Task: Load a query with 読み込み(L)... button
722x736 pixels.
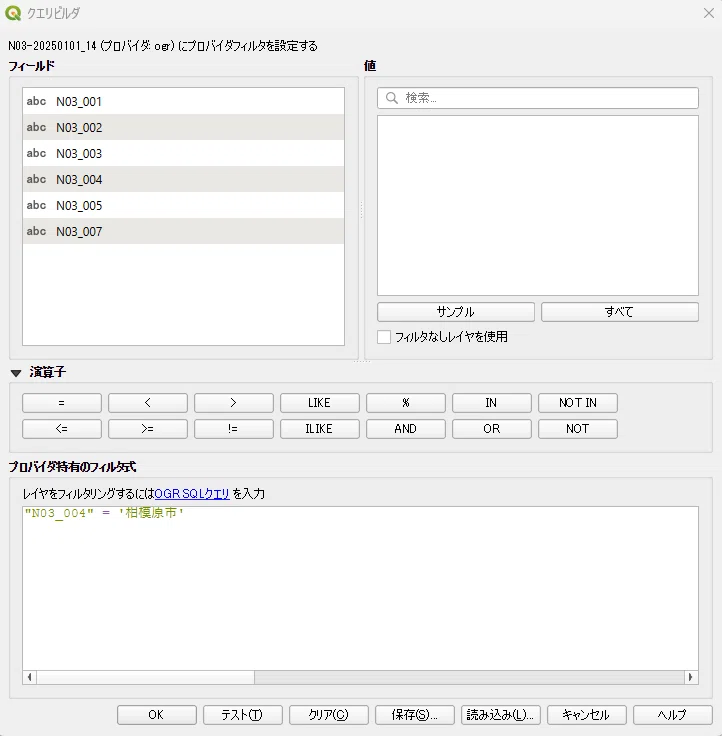Action: [500, 715]
